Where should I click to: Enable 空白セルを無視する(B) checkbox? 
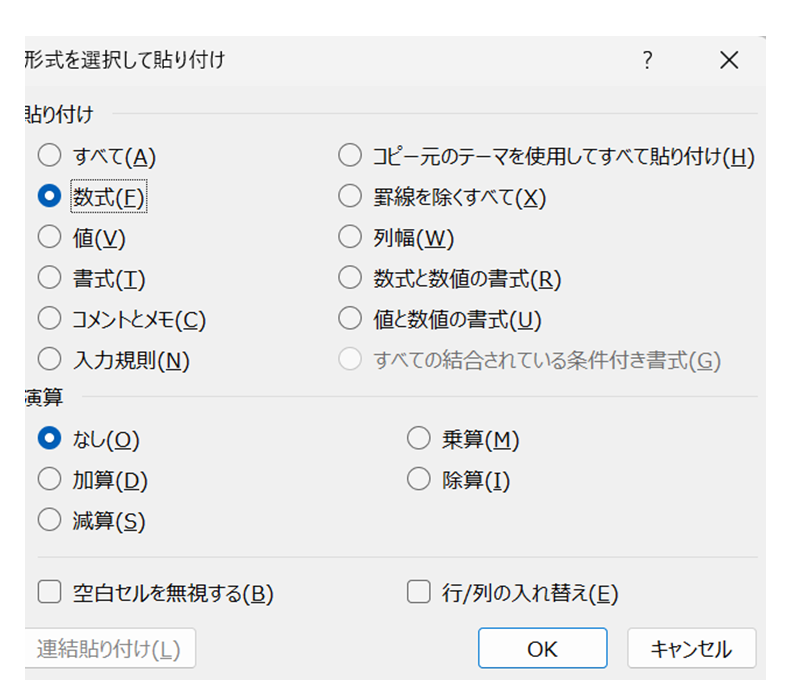[x=49, y=593]
